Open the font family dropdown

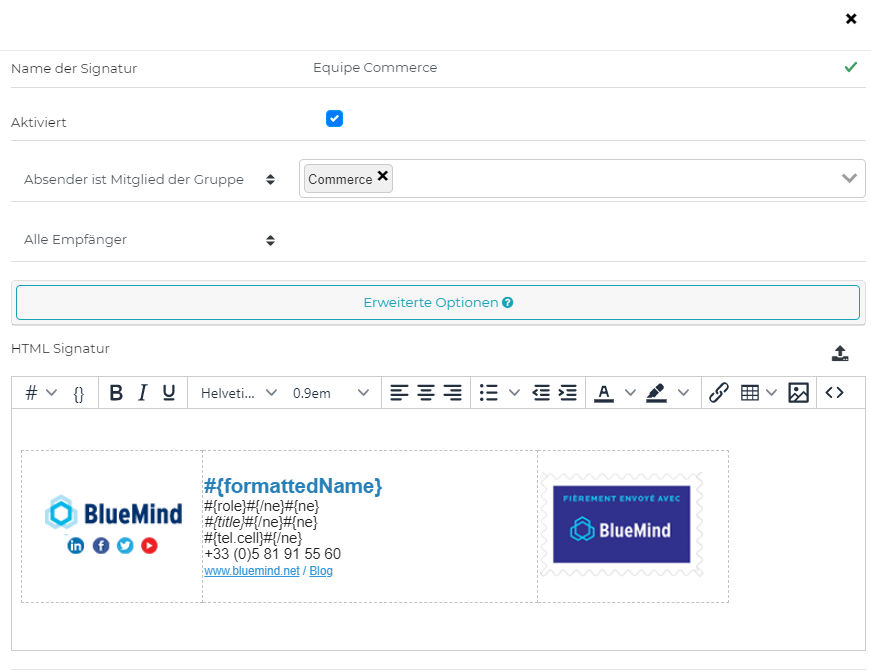(238, 393)
